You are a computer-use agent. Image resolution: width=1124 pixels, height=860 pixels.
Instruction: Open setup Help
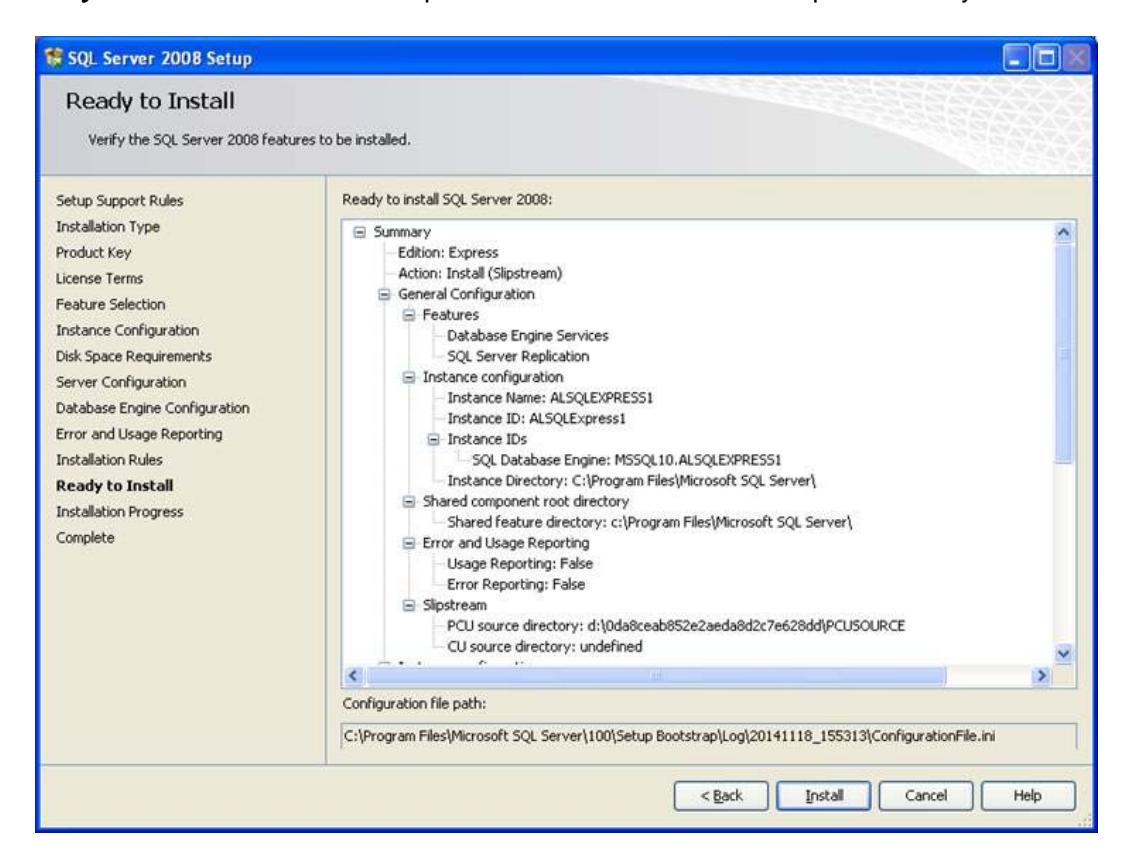click(1027, 796)
